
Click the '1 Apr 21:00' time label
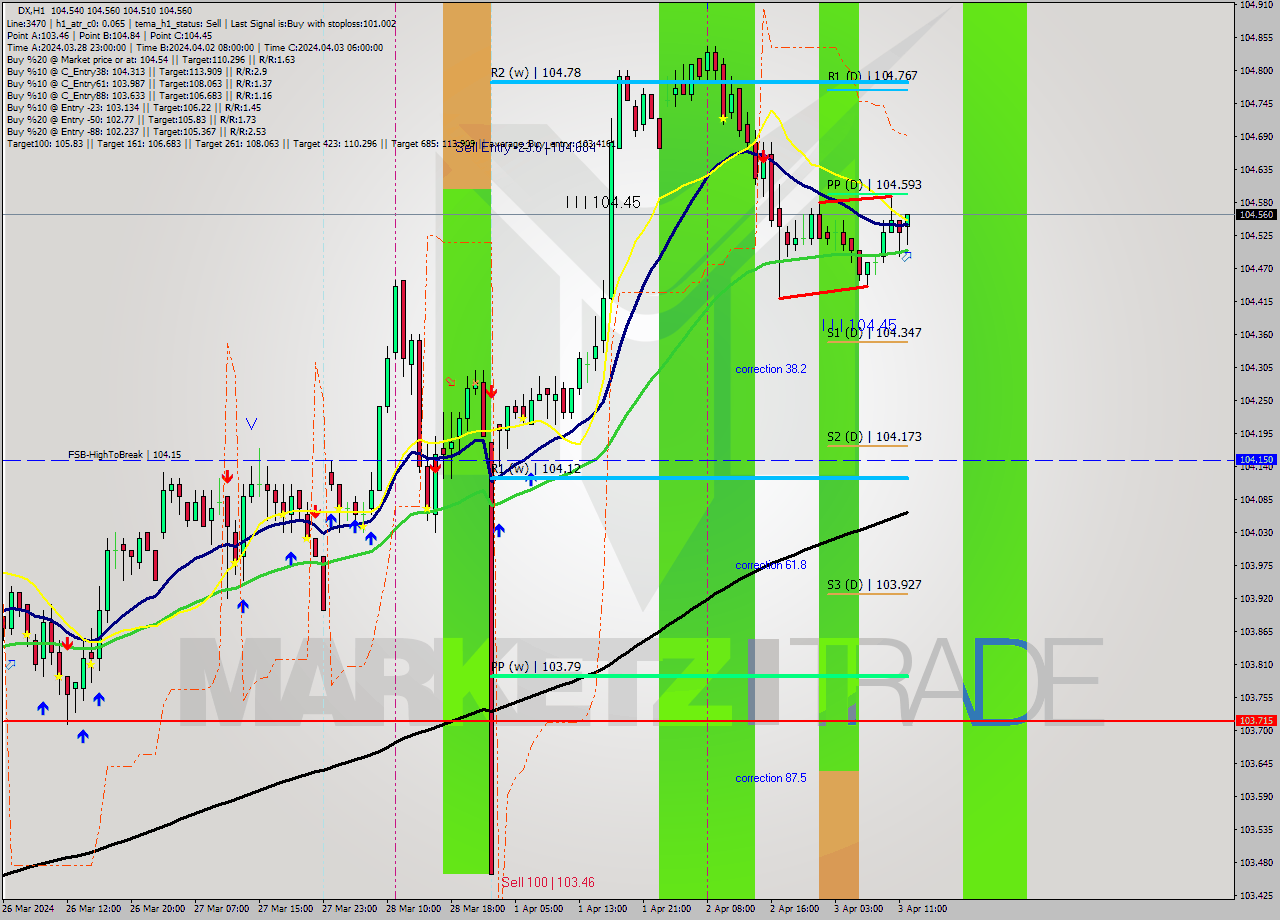(666, 909)
